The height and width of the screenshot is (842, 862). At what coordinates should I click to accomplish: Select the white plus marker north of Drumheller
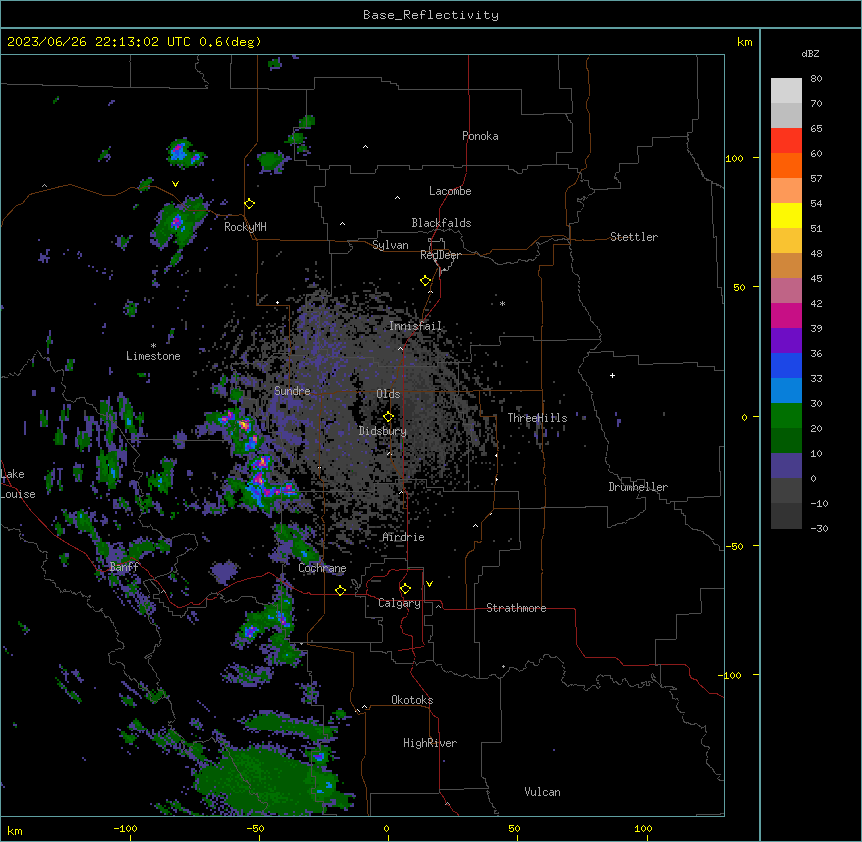[x=612, y=375]
